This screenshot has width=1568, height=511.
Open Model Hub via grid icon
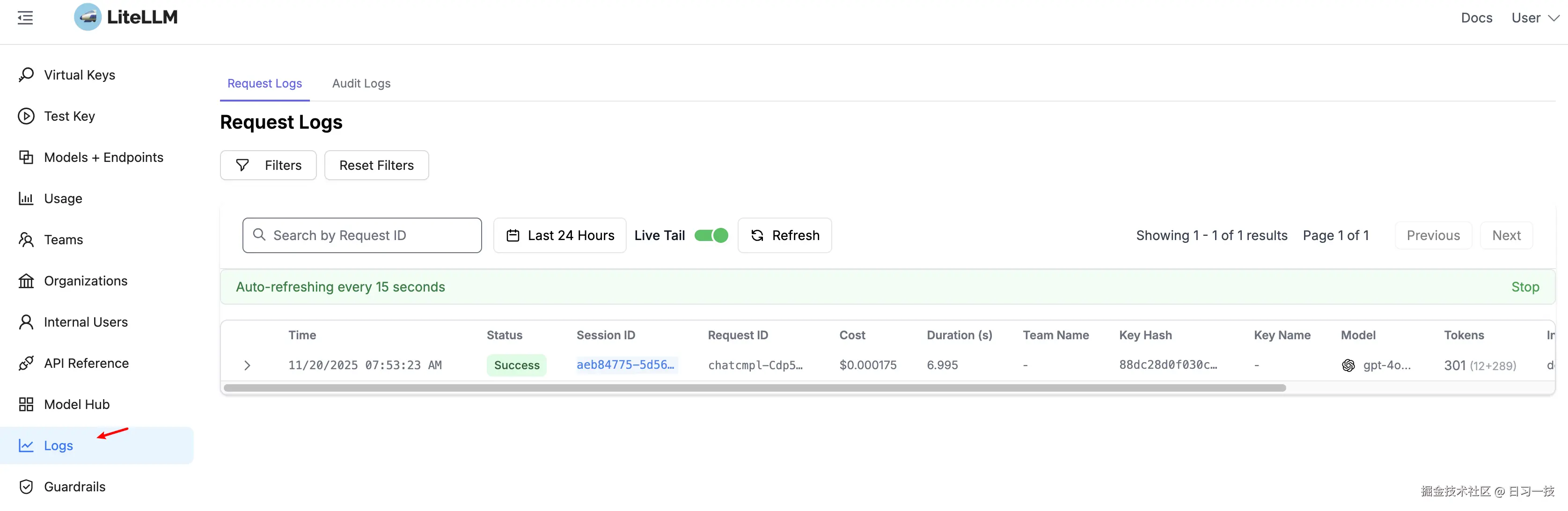[26, 404]
